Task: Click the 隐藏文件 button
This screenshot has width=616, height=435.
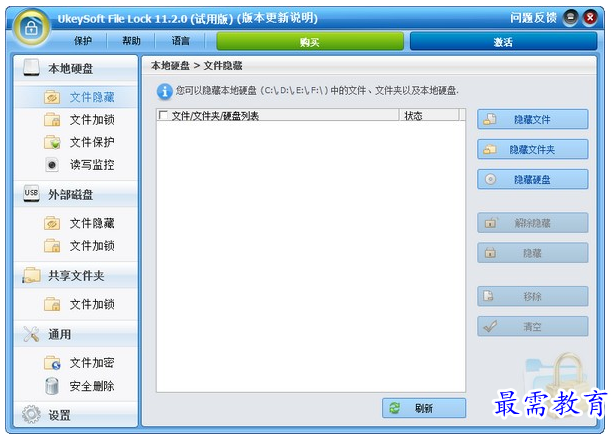Action: (533, 119)
